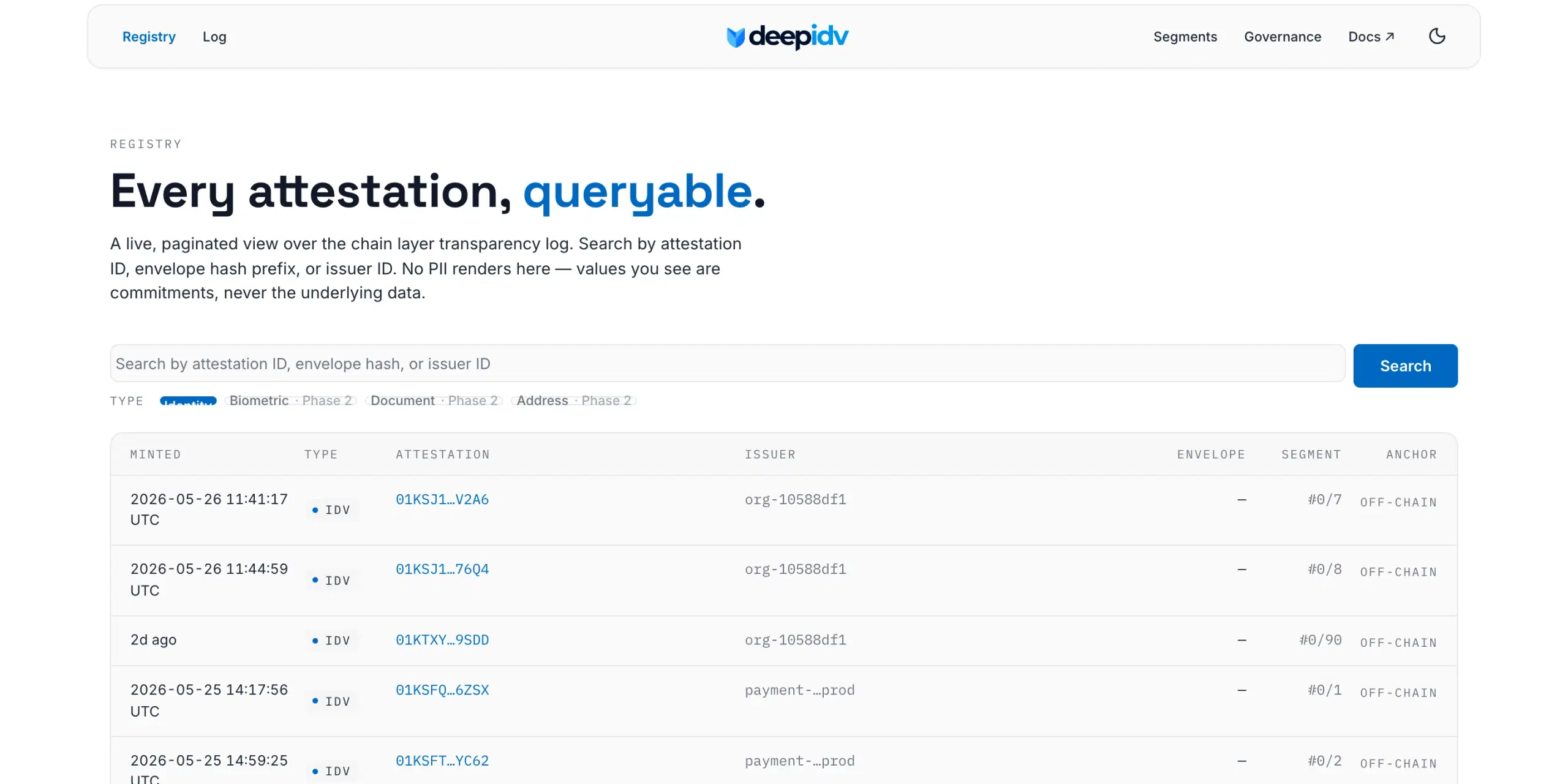
Task: Click the minted time 2026-05-25 14:17:56 UTC
Action: coord(209,701)
